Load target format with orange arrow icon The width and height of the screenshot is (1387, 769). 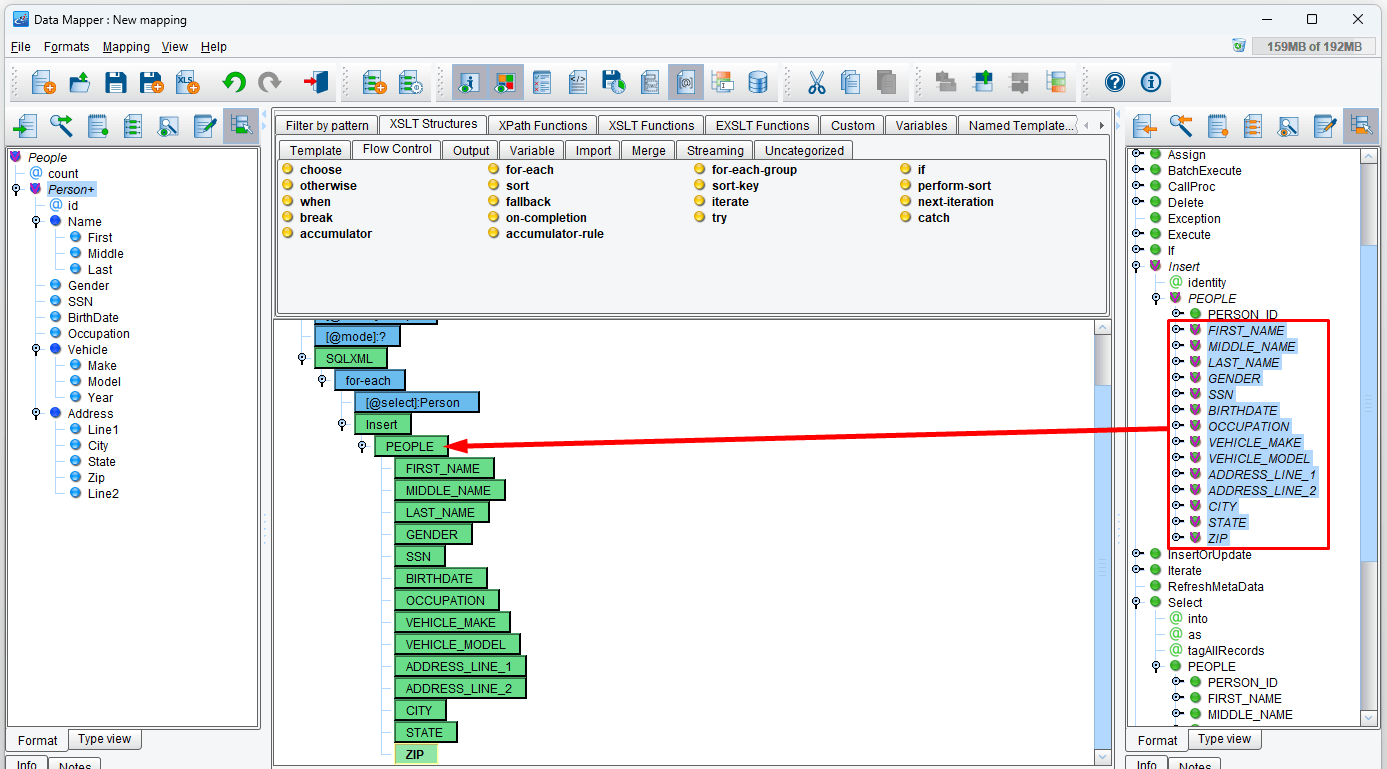tap(1145, 126)
